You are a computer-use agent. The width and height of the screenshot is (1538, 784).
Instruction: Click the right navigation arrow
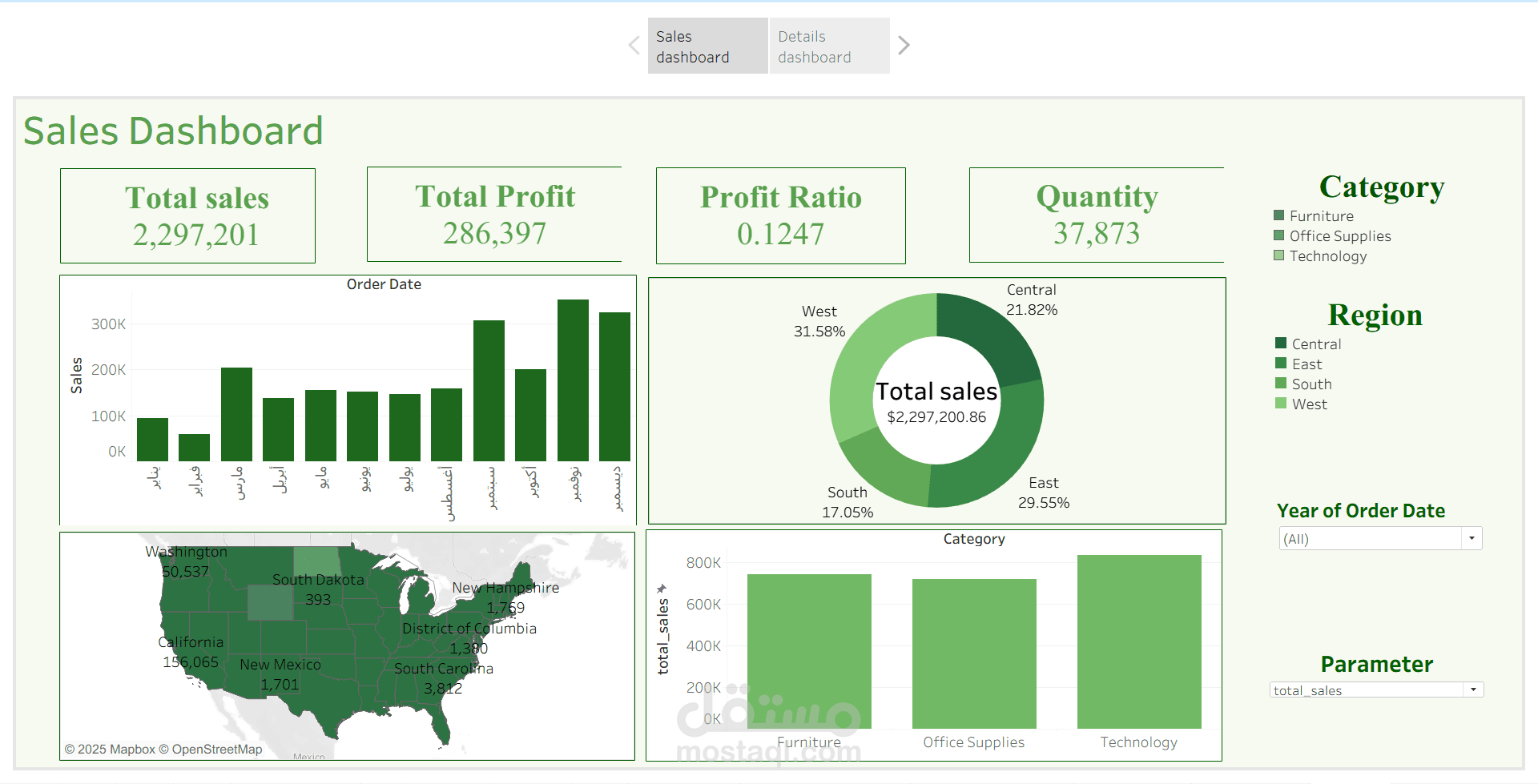coord(904,45)
